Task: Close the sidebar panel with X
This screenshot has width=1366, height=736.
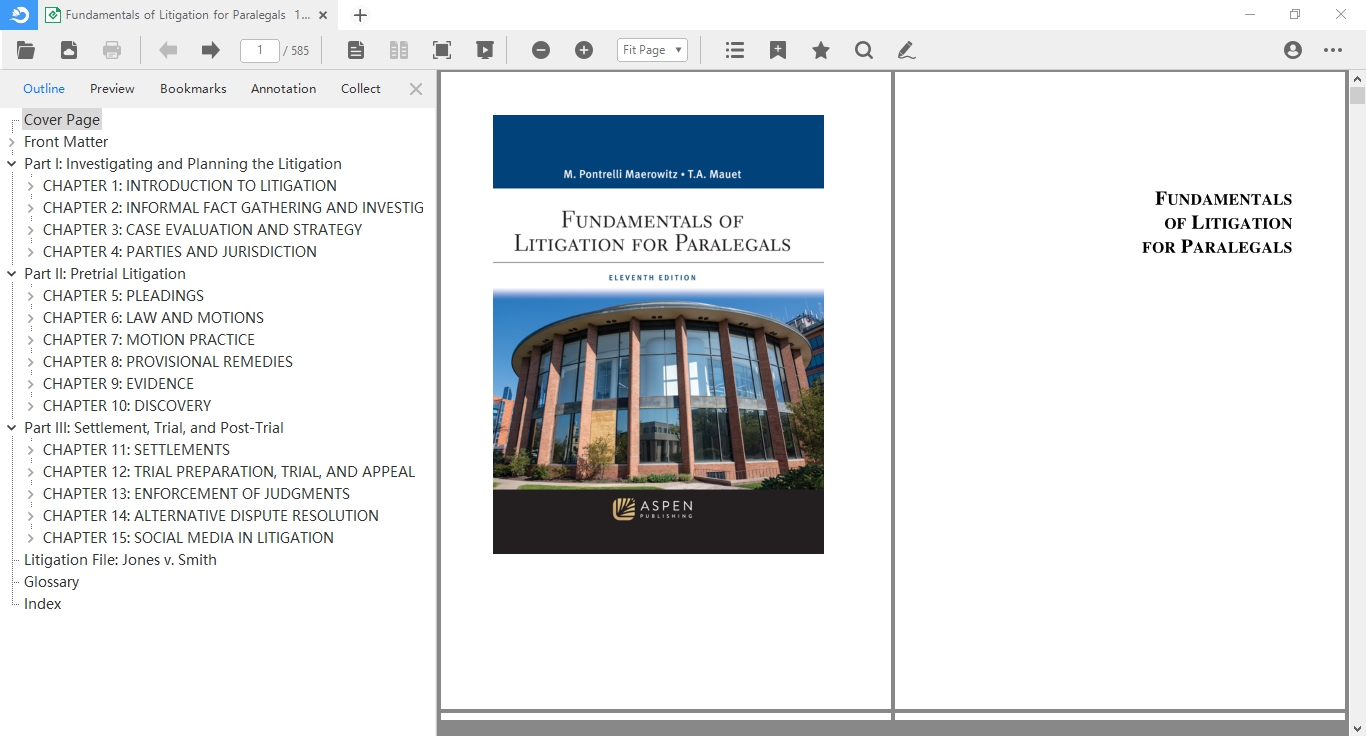Action: tap(416, 89)
